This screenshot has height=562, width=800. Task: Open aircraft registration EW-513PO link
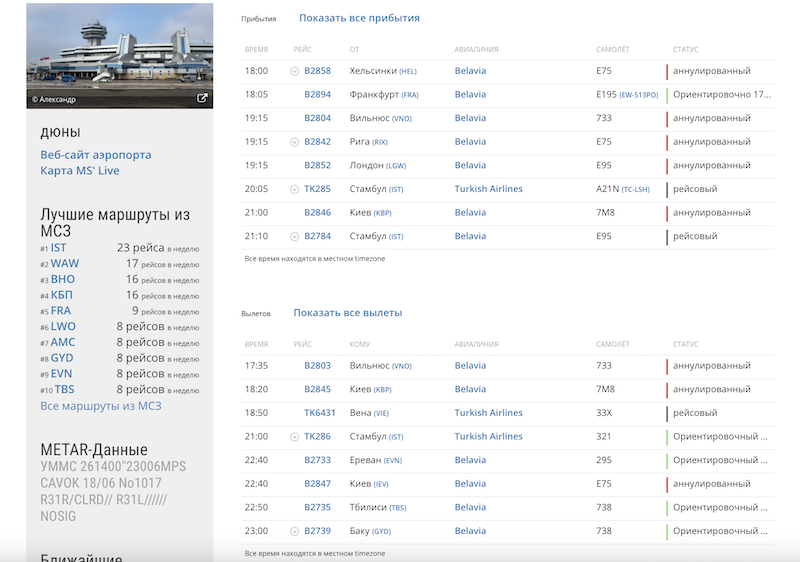(x=638, y=95)
